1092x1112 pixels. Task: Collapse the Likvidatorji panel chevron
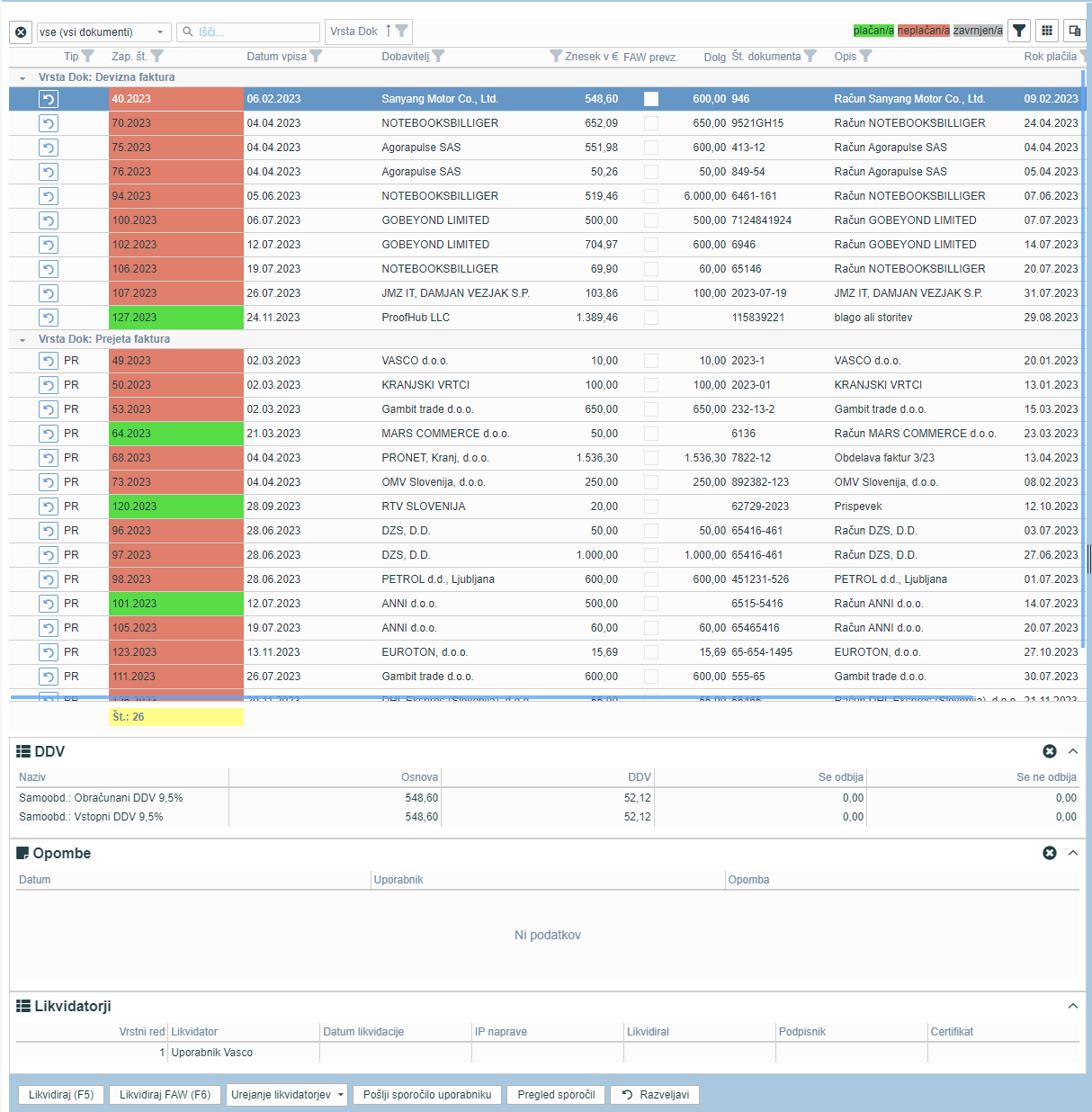(x=1073, y=1006)
